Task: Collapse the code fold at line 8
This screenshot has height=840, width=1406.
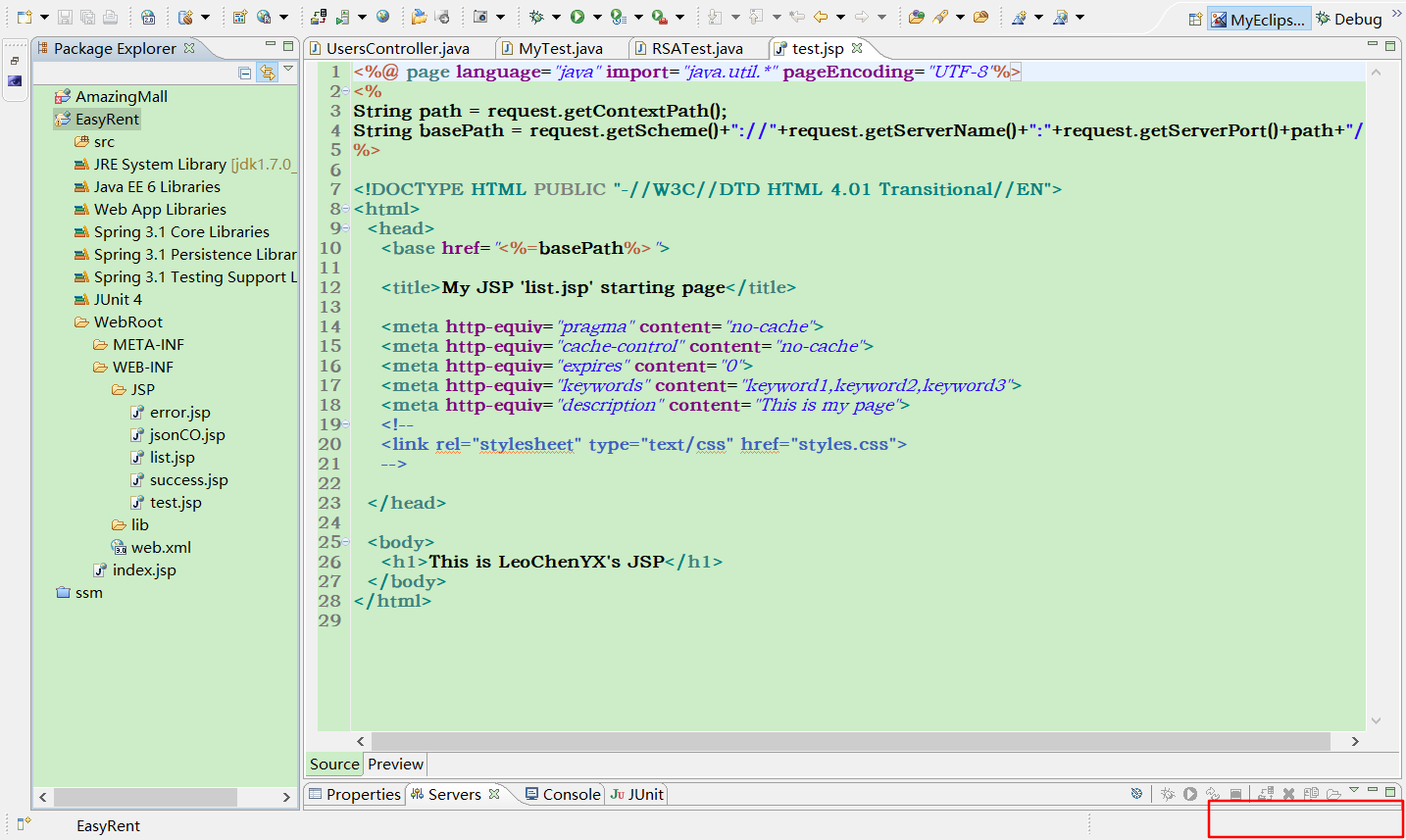Action: tap(346, 209)
